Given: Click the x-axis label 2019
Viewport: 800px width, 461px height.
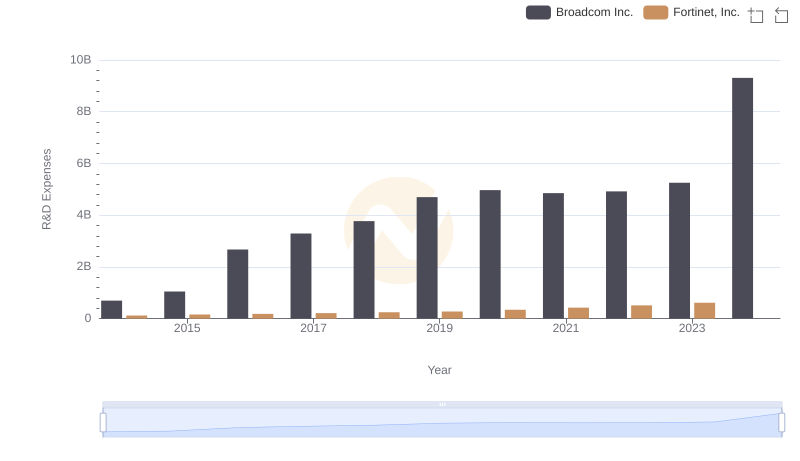Looking at the screenshot, I should pyautogui.click(x=439, y=328).
